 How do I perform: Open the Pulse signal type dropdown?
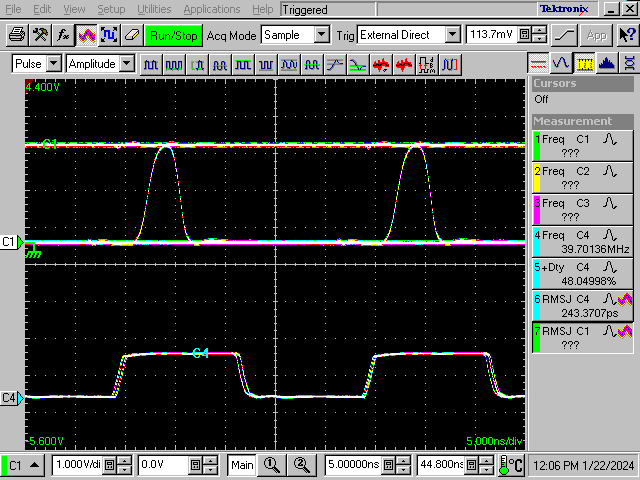(54, 64)
